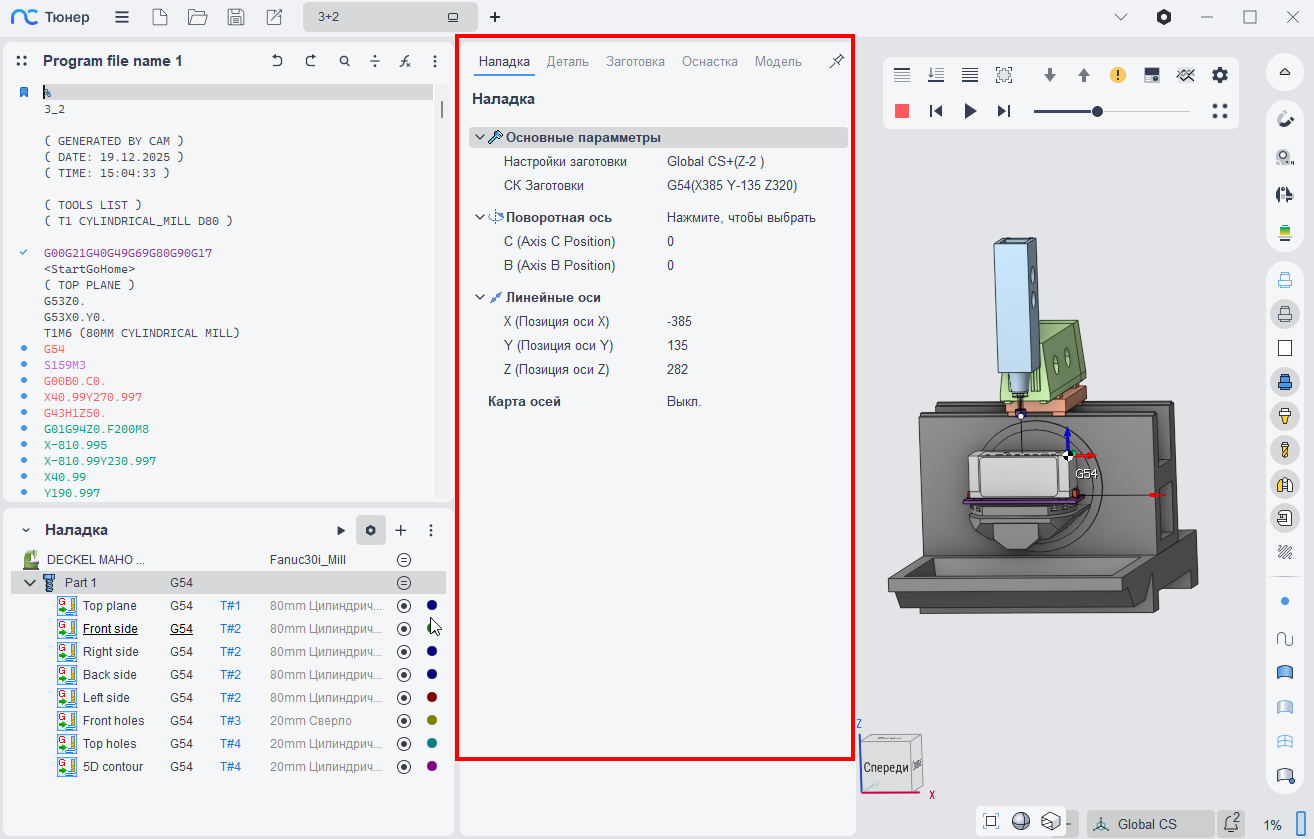Viewport: 1314px width, 839px height.
Task: Click 'Нажмите, чтобы выбрать' for rotary axis
Action: 741,217
